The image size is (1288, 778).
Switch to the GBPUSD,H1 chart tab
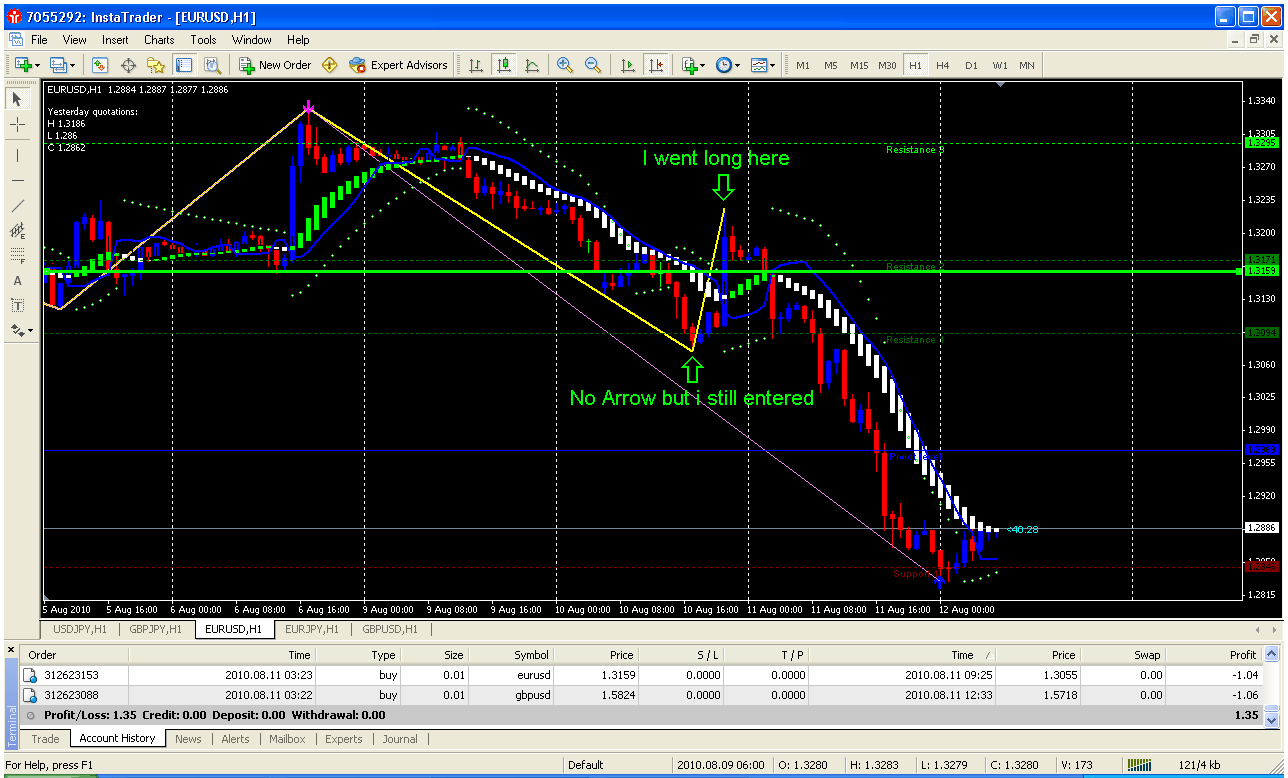(x=390, y=629)
